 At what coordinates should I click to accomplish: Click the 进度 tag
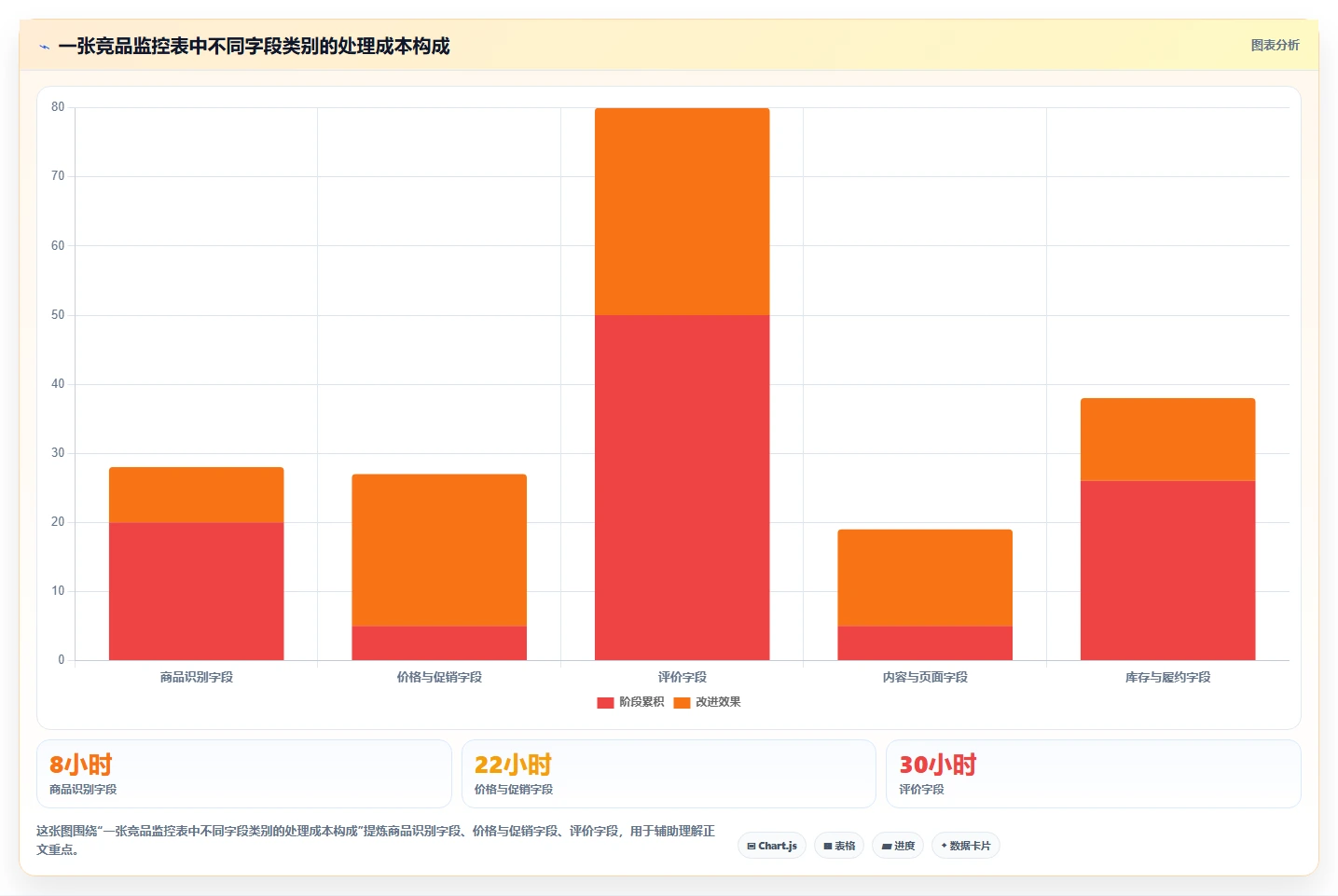(898, 846)
